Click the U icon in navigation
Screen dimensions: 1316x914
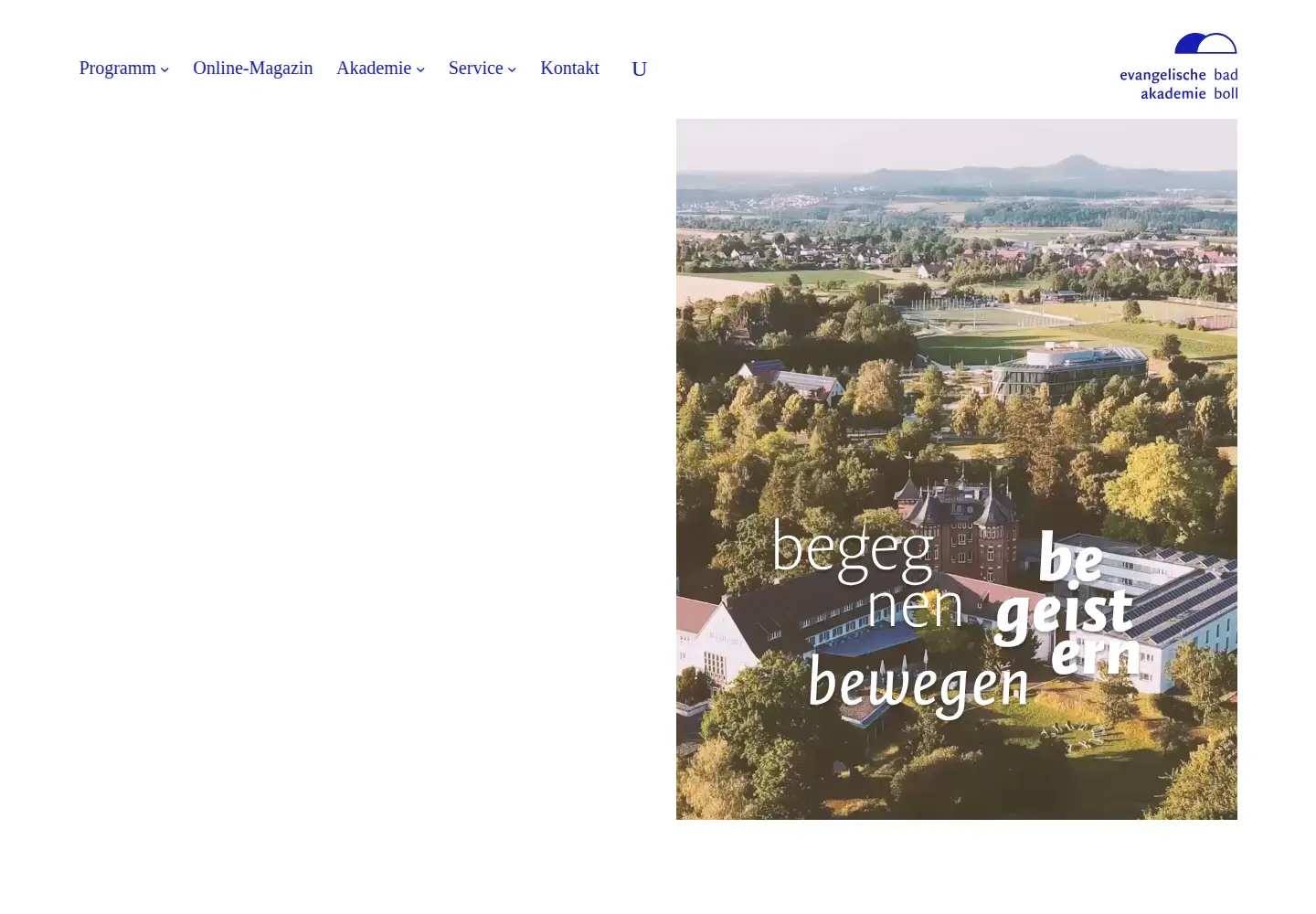pos(639,69)
